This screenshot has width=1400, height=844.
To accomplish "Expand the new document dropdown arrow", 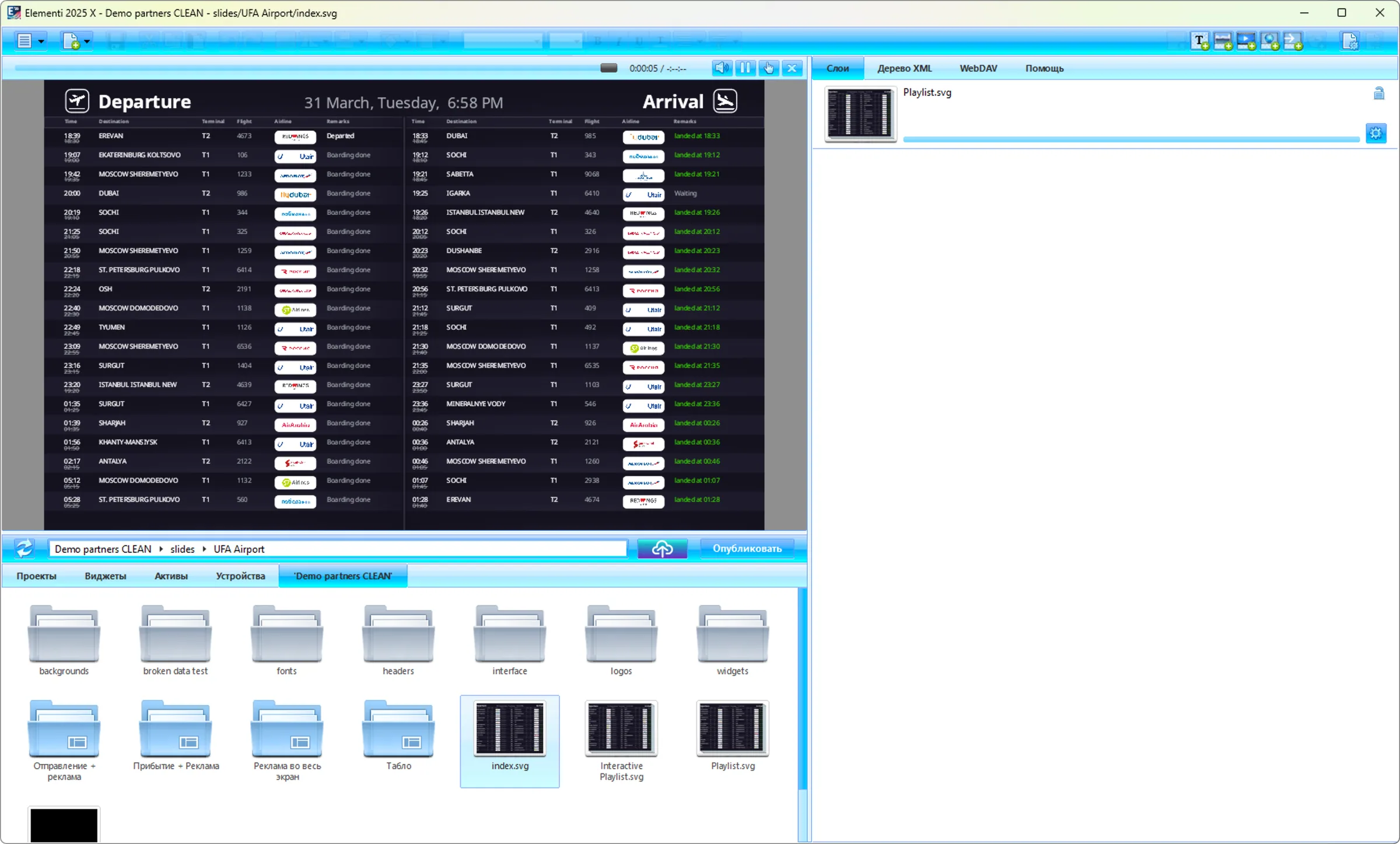I will point(87,41).
